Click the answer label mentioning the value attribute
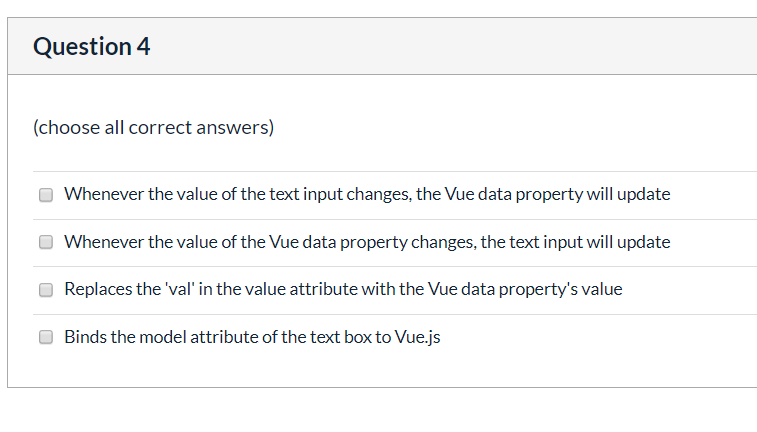The height and width of the screenshot is (432, 757). [343, 289]
